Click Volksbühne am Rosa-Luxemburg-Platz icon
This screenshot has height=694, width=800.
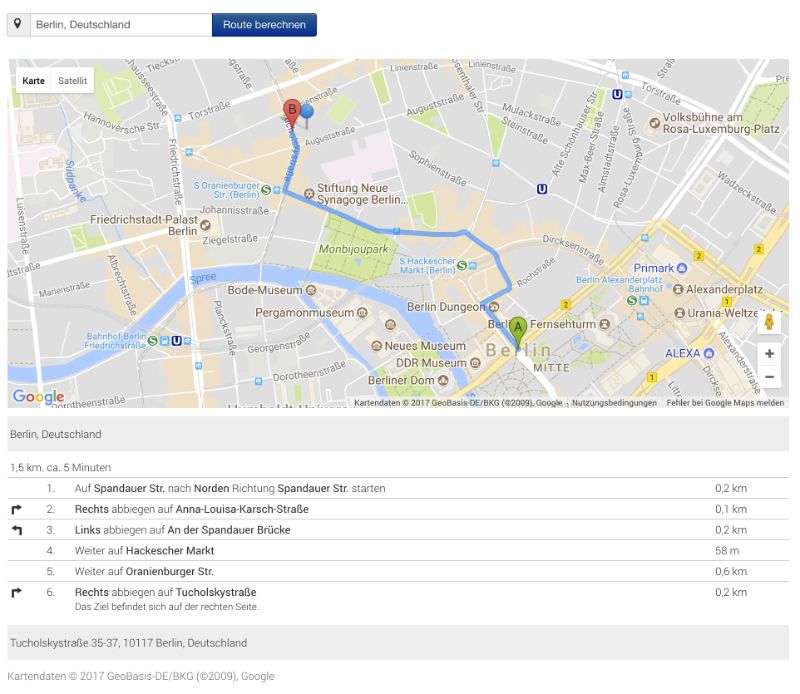[654, 123]
